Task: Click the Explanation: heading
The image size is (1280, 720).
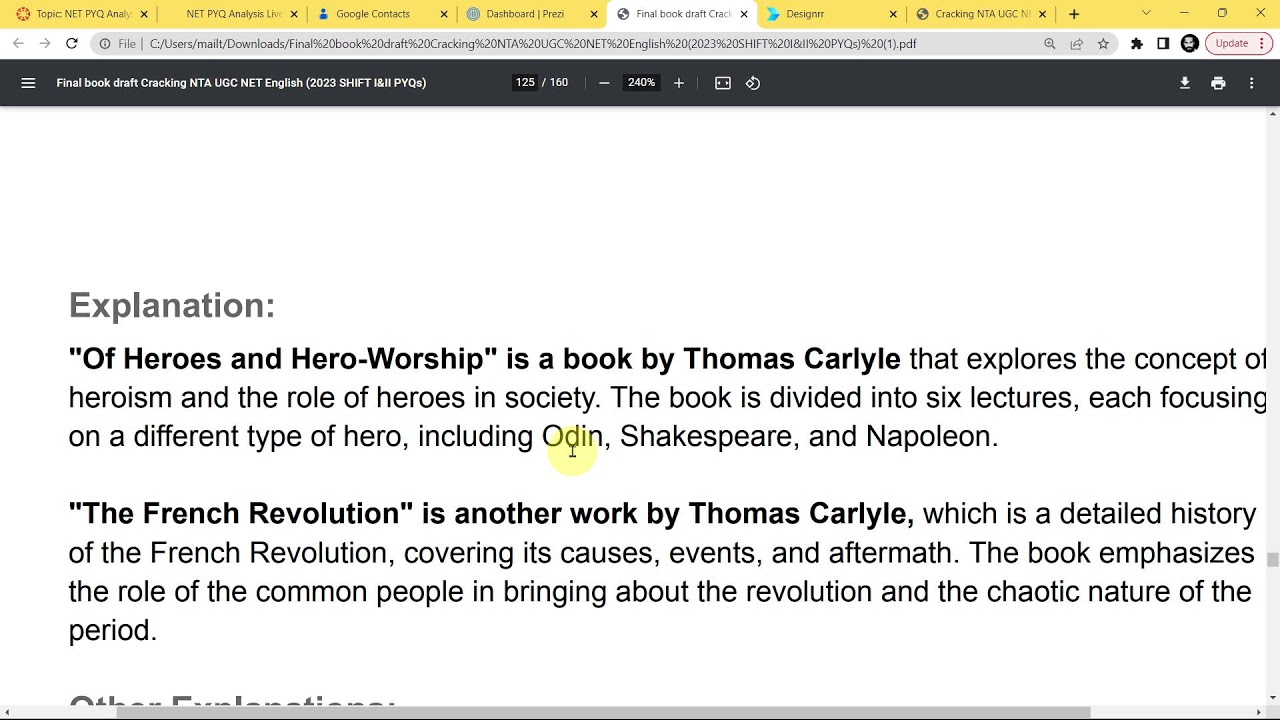Action: pos(172,305)
